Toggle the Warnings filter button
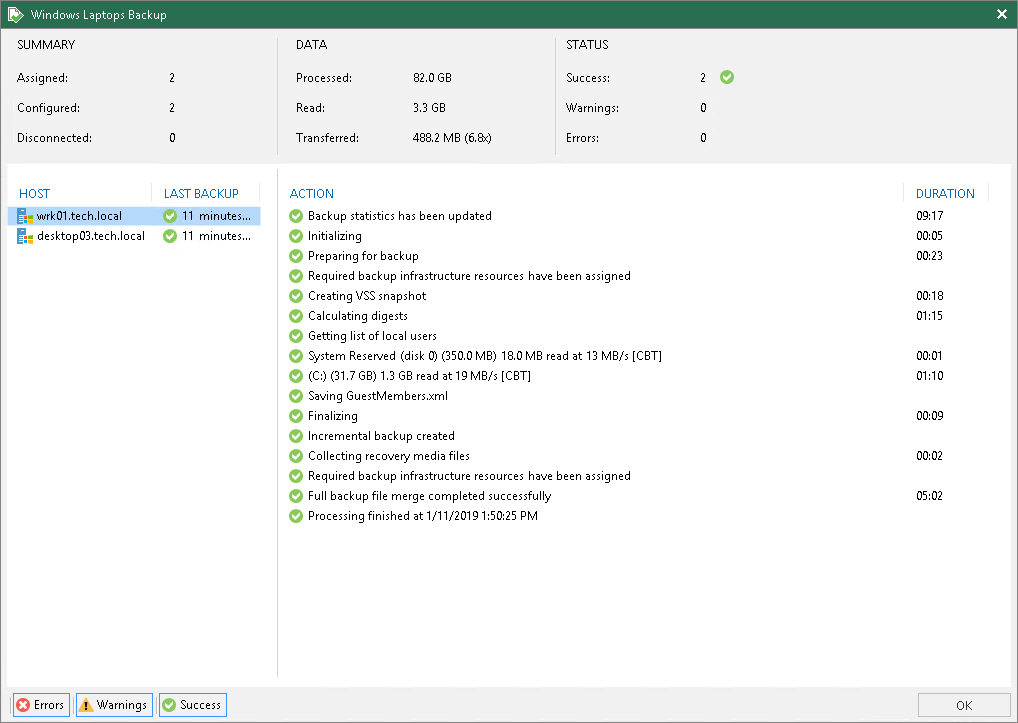This screenshot has height=723, width=1018. [114, 705]
